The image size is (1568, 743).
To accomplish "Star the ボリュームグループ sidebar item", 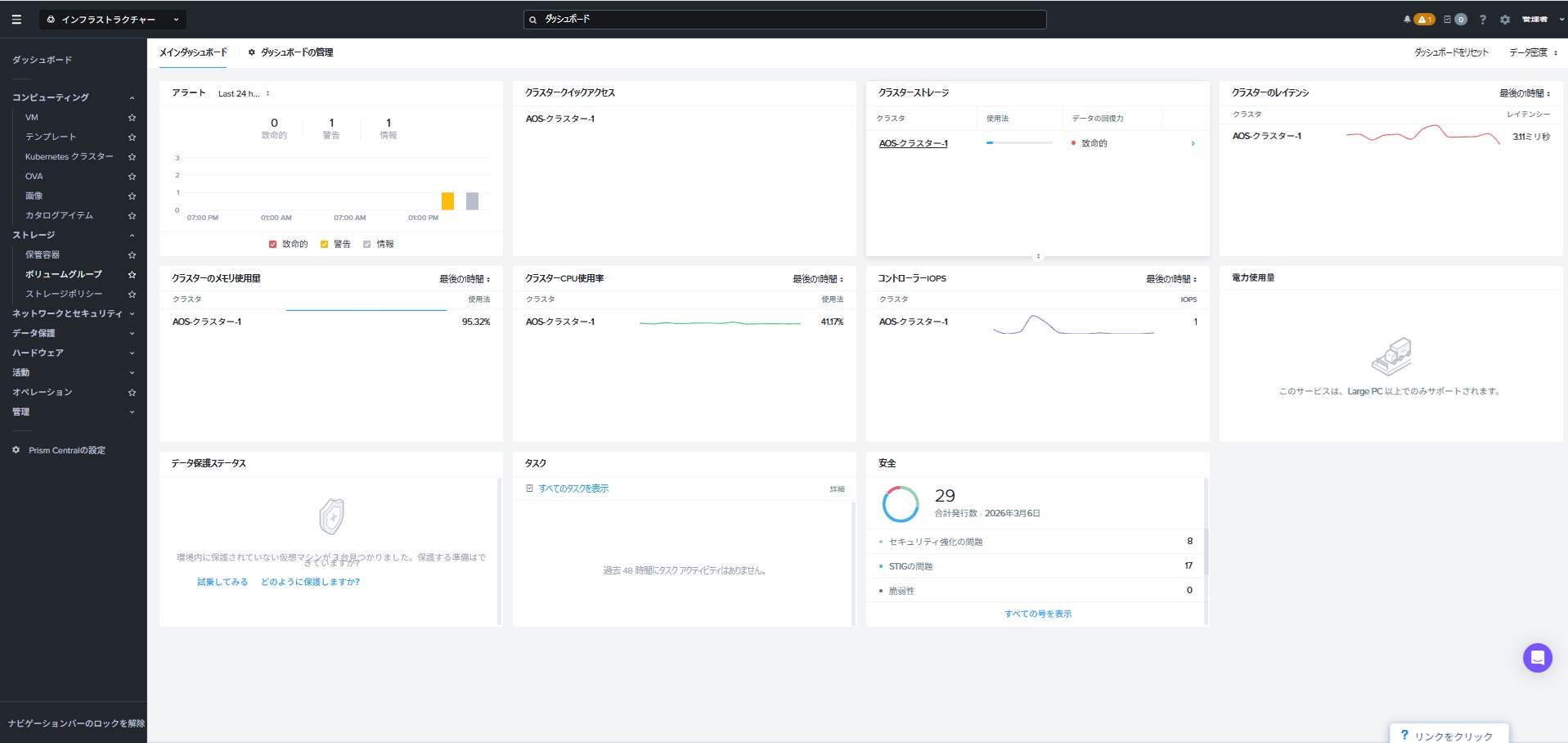I will [132, 275].
